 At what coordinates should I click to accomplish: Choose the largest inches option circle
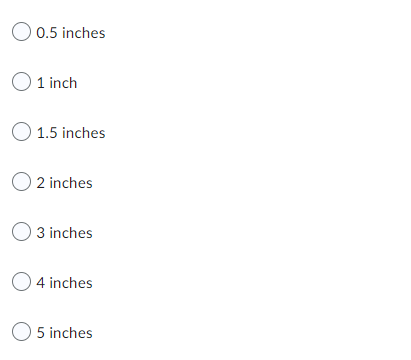pos(22,332)
